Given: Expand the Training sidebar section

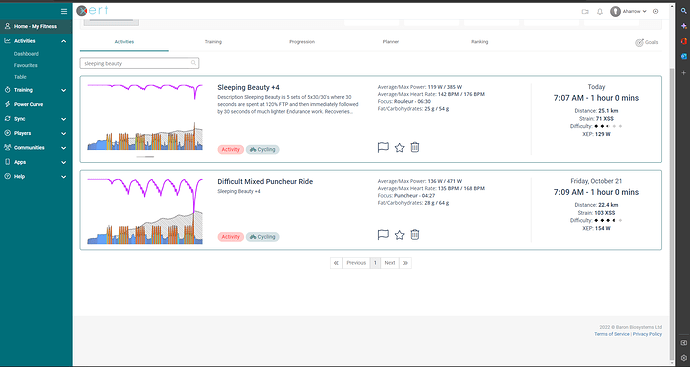Looking at the screenshot, I should pos(63,90).
